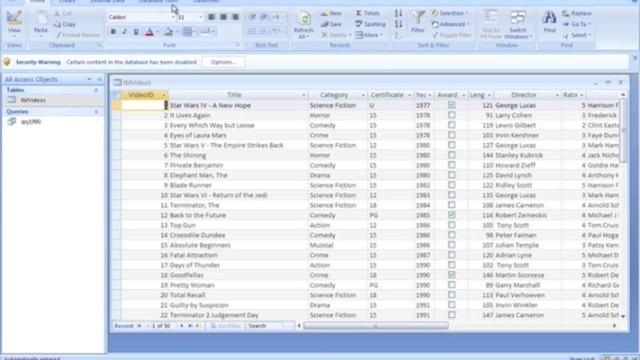
Task: Click Replace in Find group
Action: point(577,13)
